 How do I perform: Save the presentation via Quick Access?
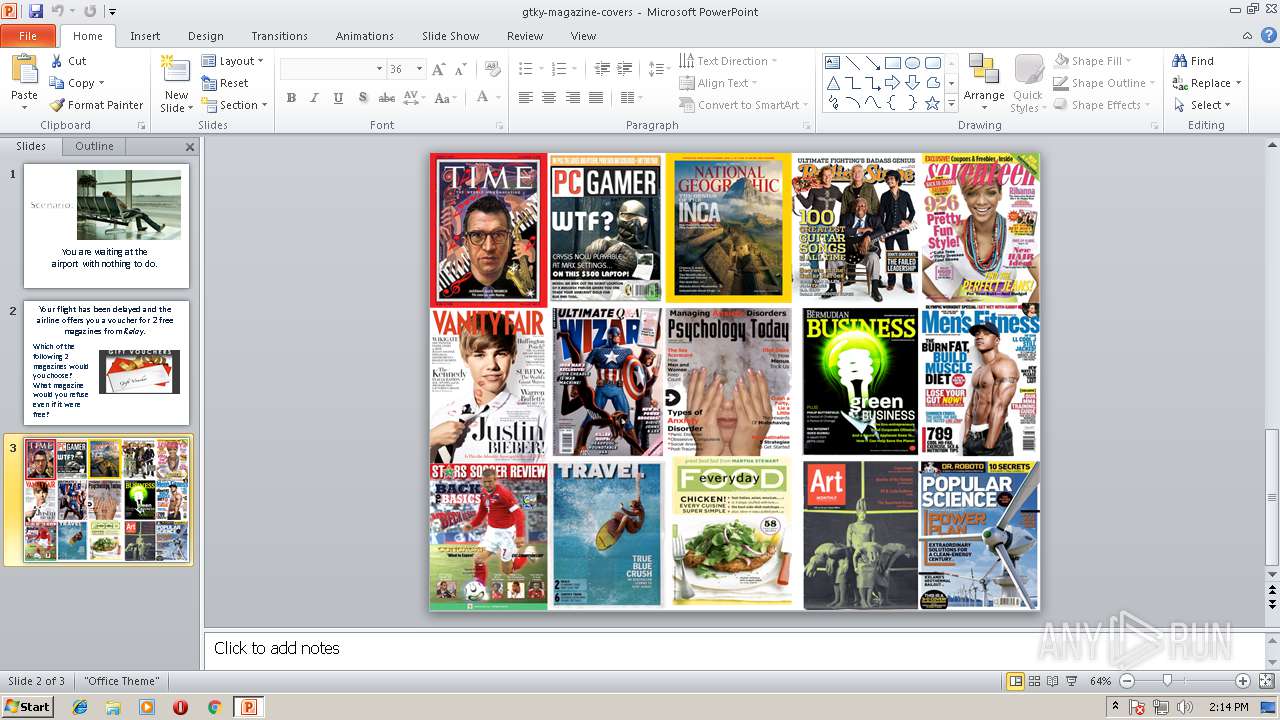pyautogui.click(x=36, y=11)
